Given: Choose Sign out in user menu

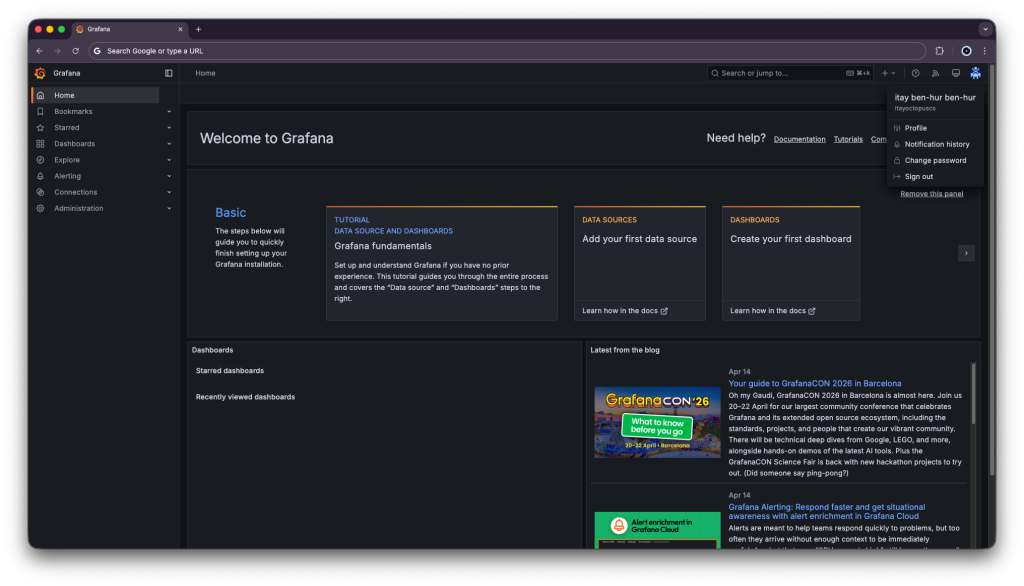Looking at the screenshot, I should point(918,176).
